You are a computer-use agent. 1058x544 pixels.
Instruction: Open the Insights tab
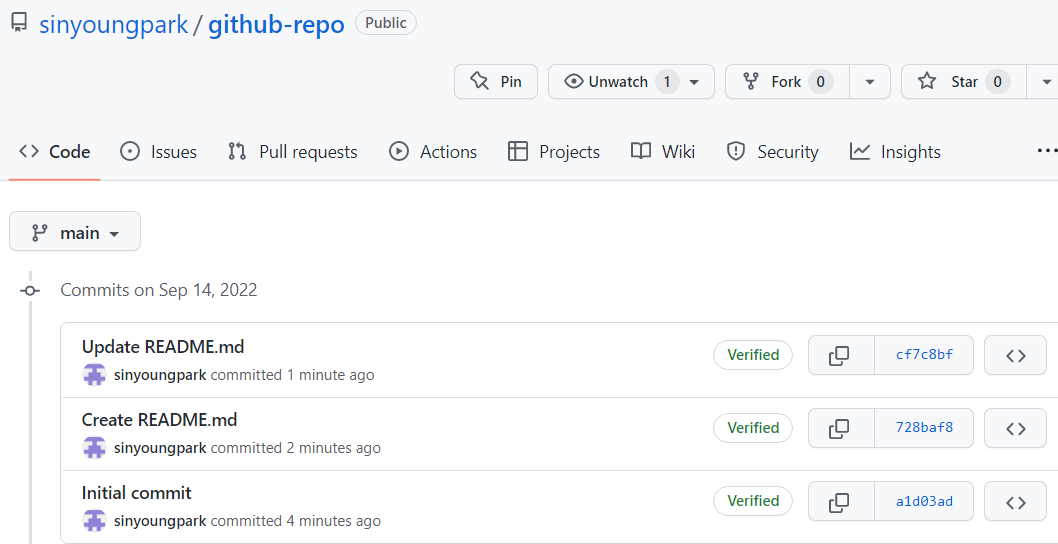[895, 152]
